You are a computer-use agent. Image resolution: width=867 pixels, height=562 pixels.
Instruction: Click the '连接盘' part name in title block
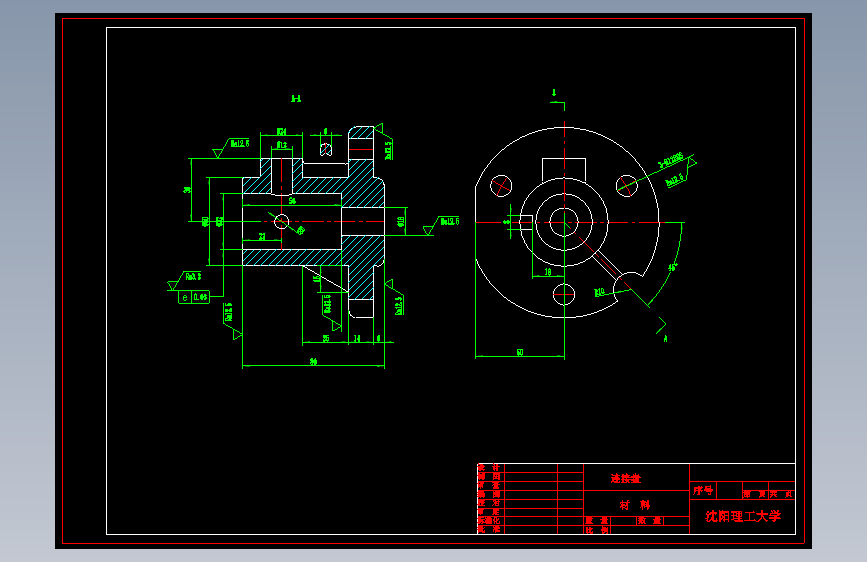(625, 478)
